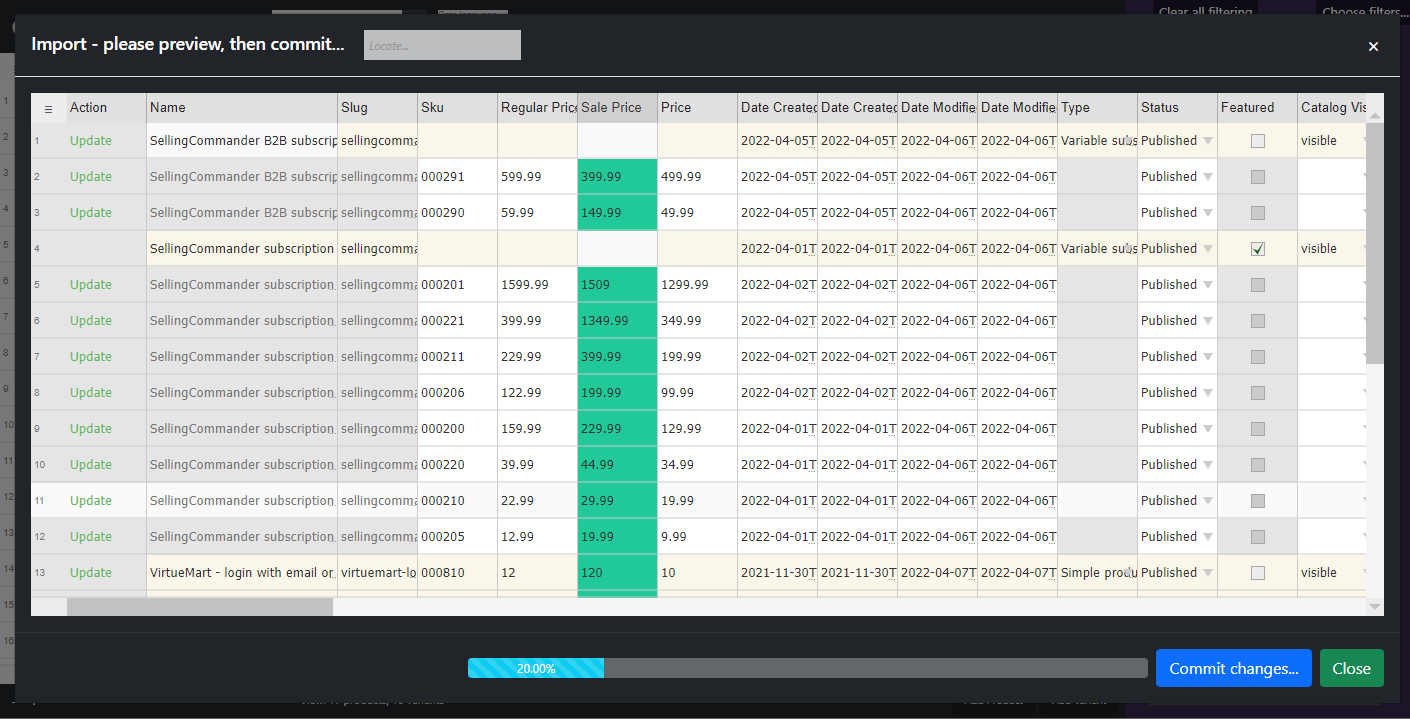Click the hamburger menu icon in the table header corner
The width and height of the screenshot is (1410, 719).
coord(47,107)
